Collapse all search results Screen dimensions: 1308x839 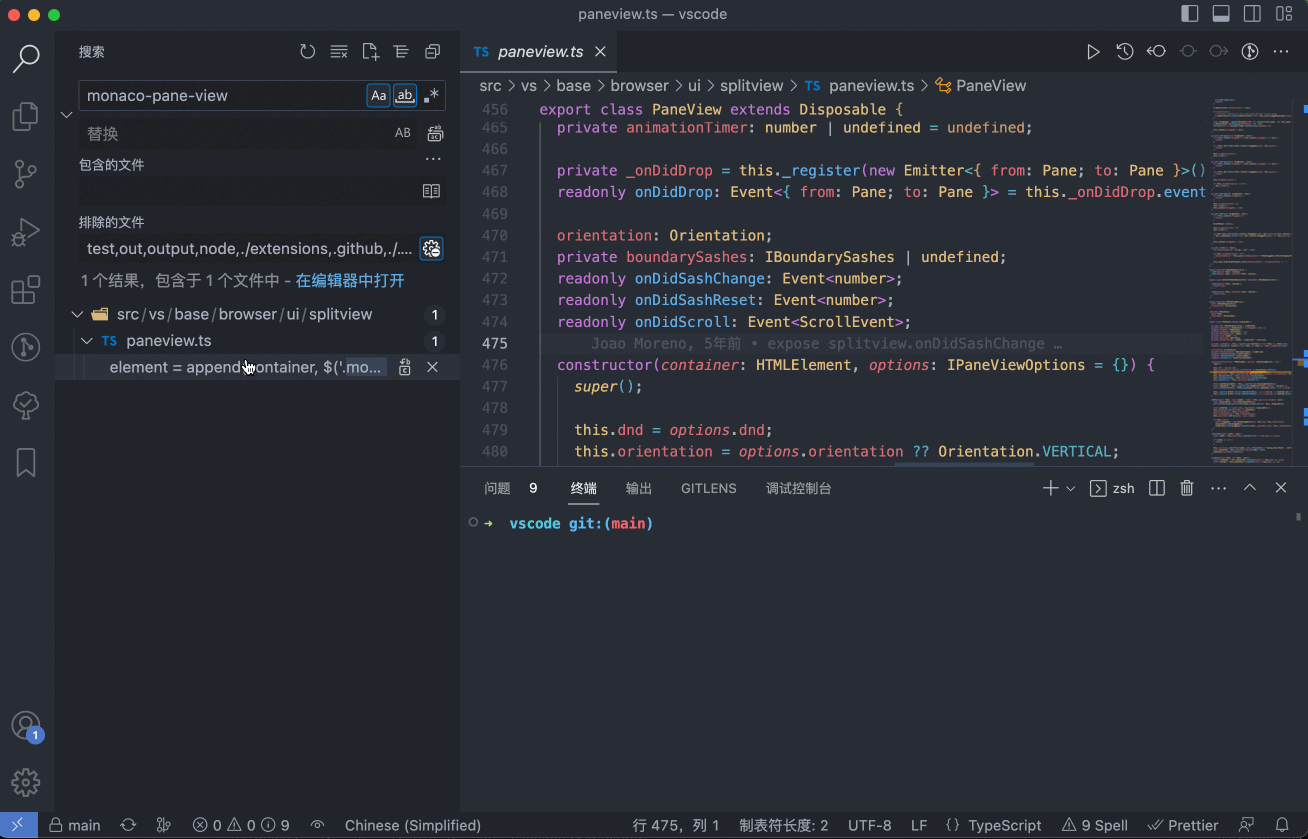pyautogui.click(x=432, y=52)
